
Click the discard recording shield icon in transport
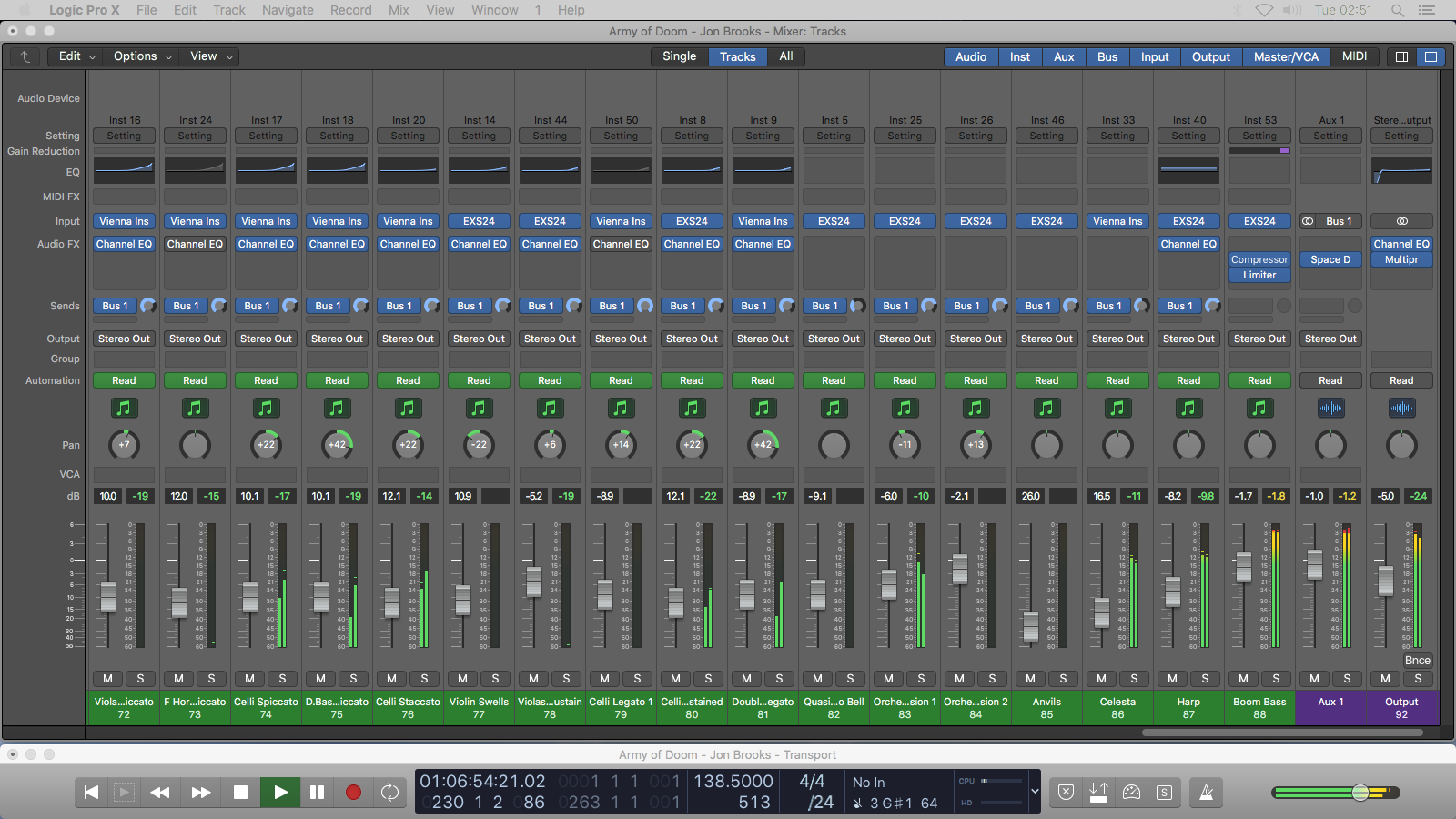pos(1066,793)
